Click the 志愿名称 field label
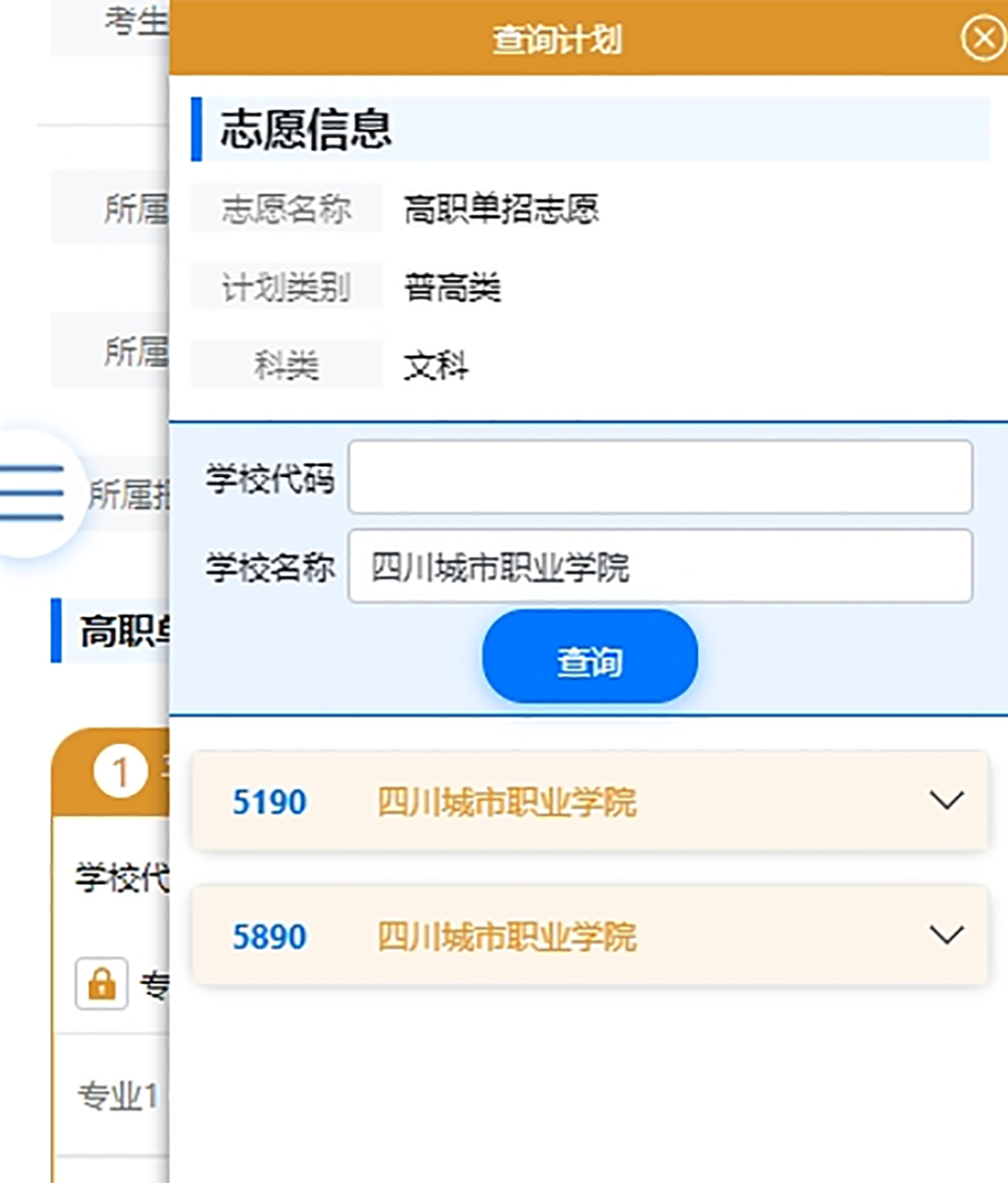1008x1183 pixels. click(287, 208)
